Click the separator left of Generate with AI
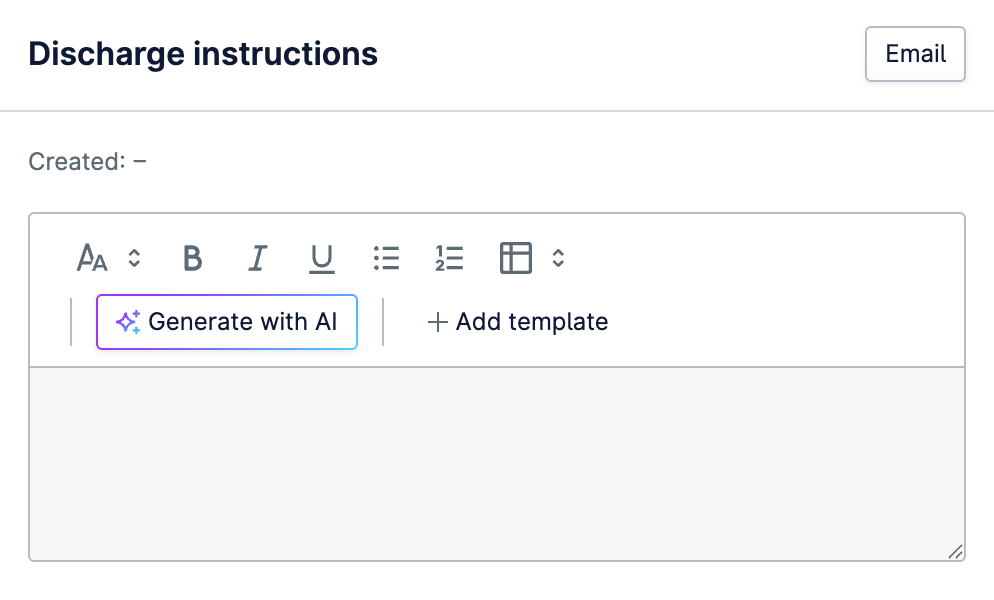 pos(71,322)
